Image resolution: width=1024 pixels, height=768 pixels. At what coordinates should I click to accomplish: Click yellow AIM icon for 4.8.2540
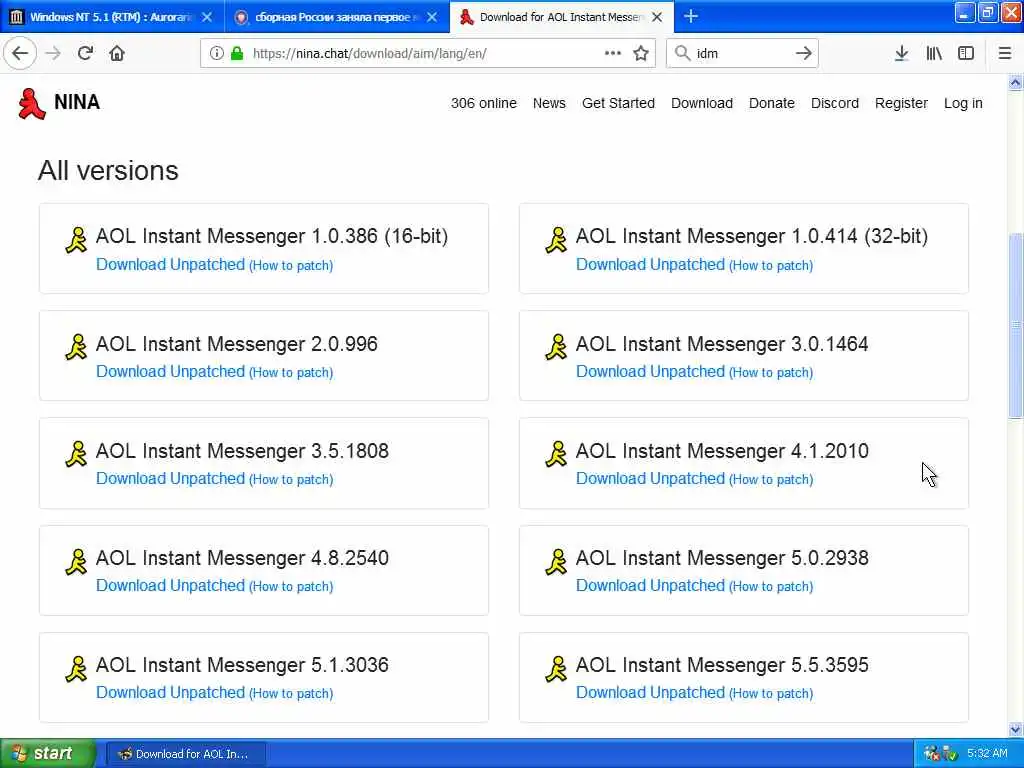click(x=76, y=562)
